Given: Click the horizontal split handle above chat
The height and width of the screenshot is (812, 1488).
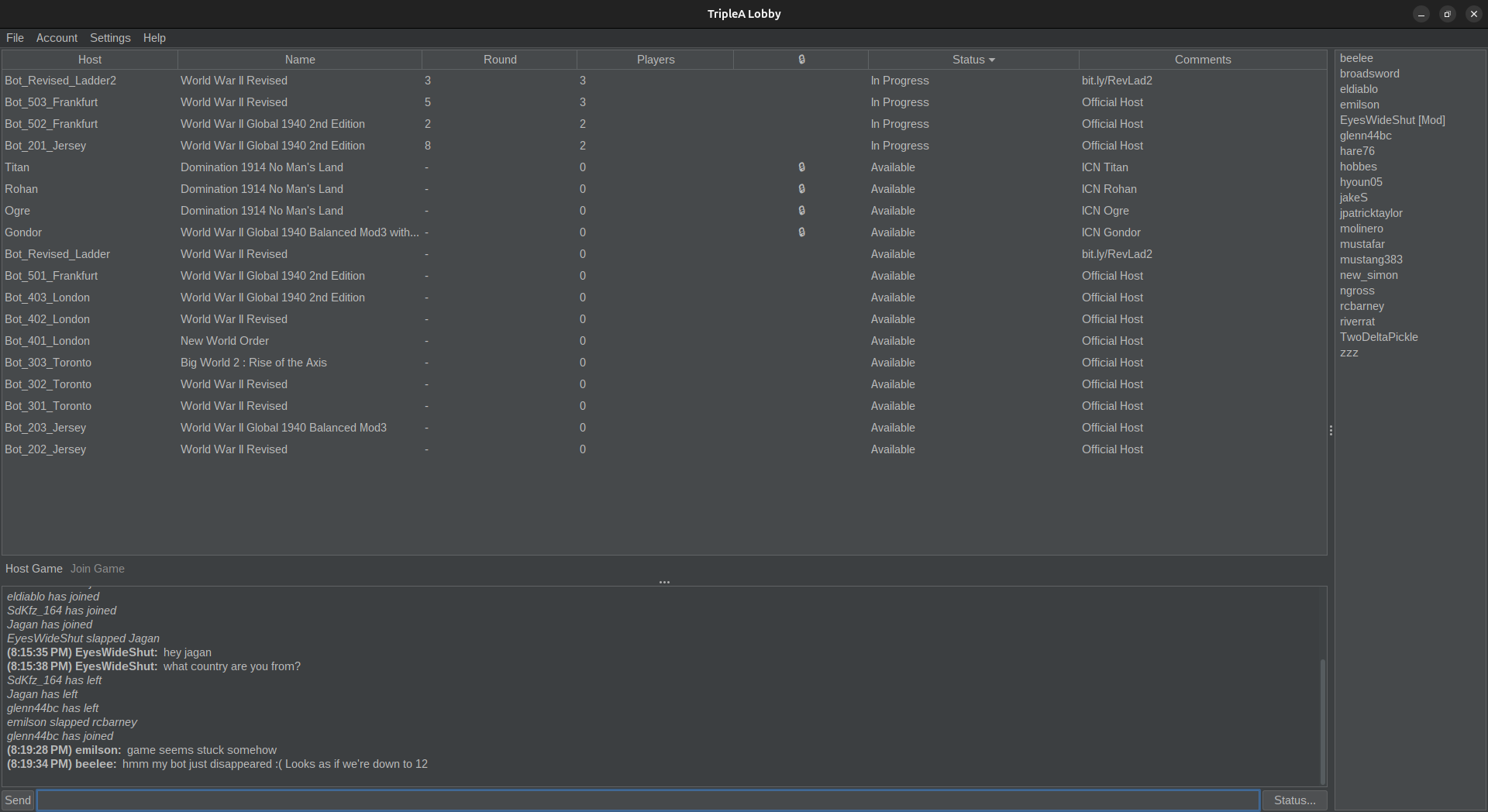Looking at the screenshot, I should click(664, 582).
